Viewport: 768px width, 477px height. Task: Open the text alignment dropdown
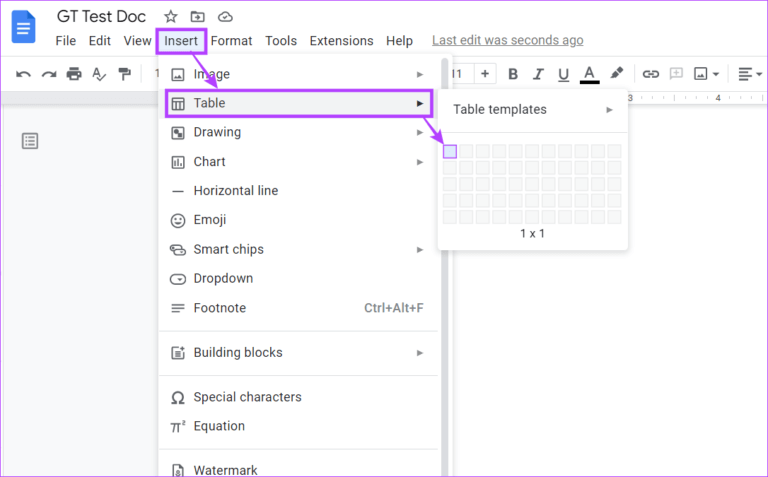click(x=749, y=73)
